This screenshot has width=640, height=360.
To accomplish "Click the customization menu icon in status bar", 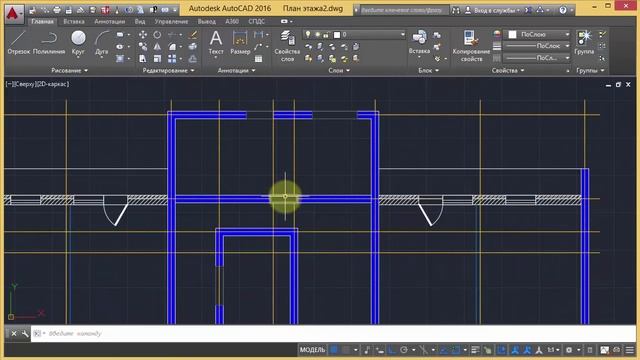I will tap(630, 350).
